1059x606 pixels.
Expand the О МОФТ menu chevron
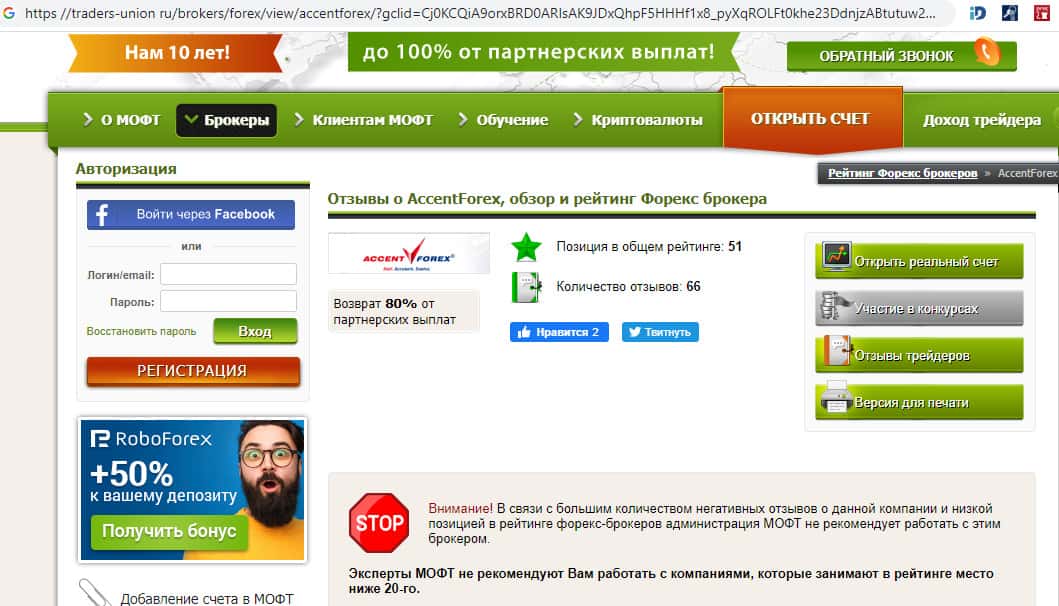pyautogui.click(x=88, y=120)
